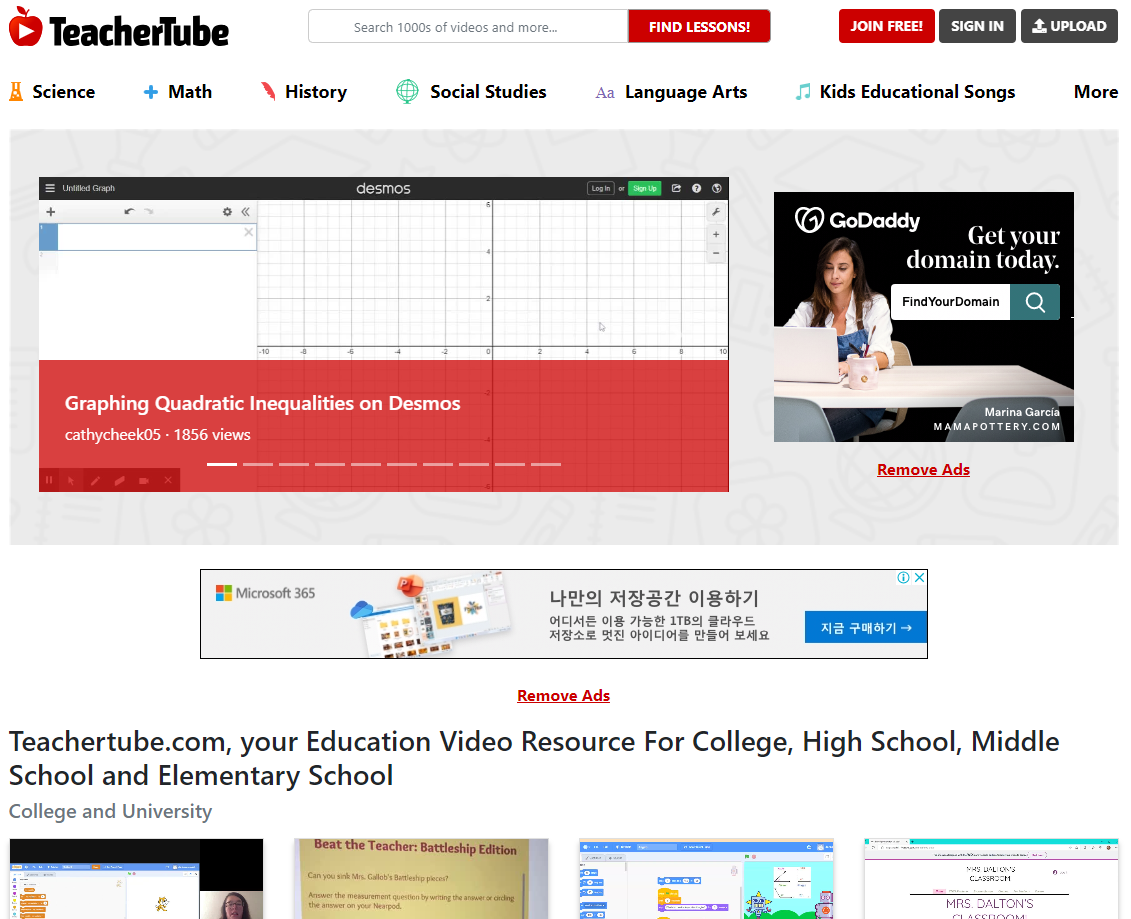Click the SIGN IN button
1131x919 pixels.
tap(977, 26)
